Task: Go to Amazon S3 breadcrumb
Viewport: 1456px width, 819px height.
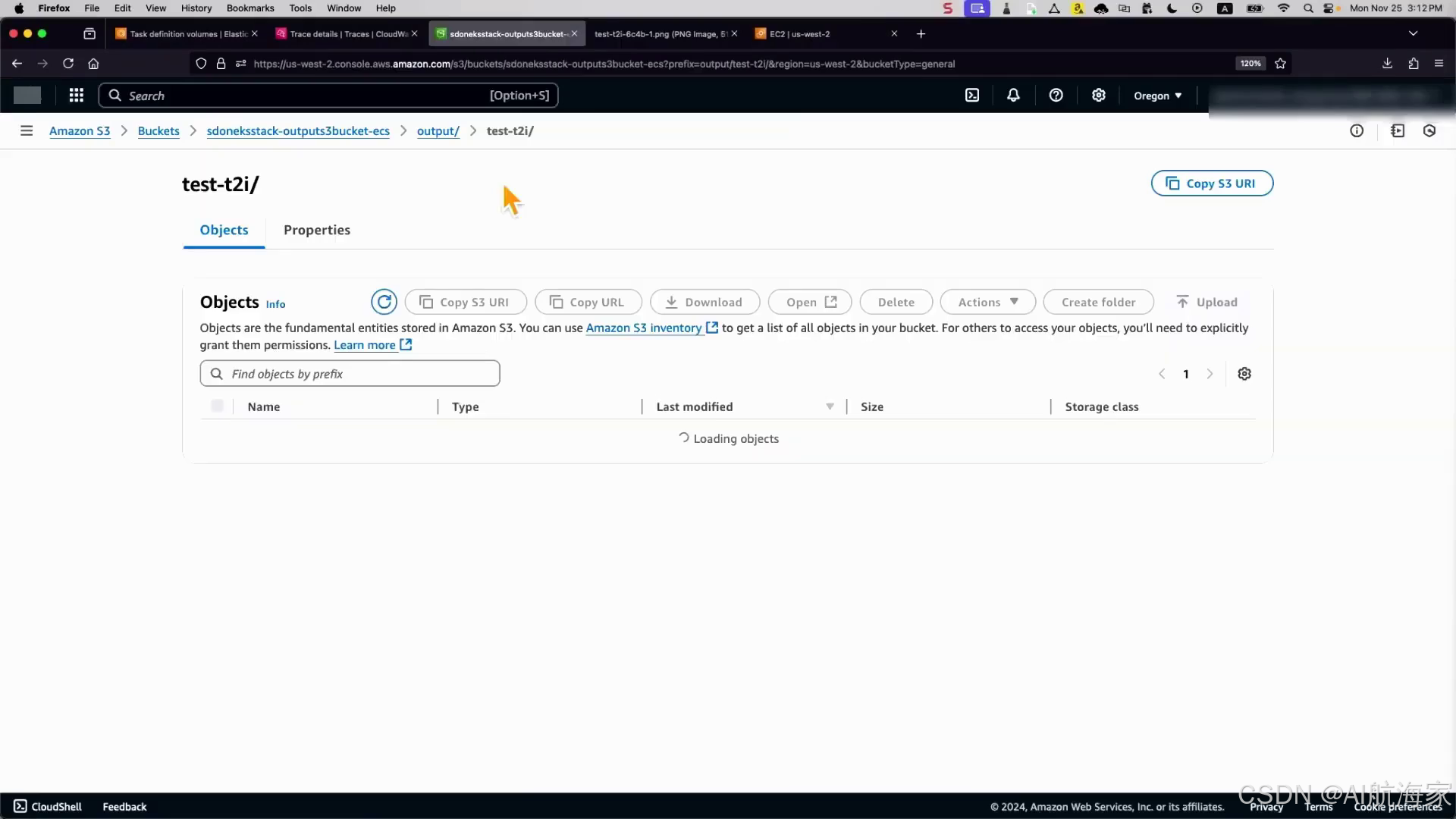Action: click(80, 130)
